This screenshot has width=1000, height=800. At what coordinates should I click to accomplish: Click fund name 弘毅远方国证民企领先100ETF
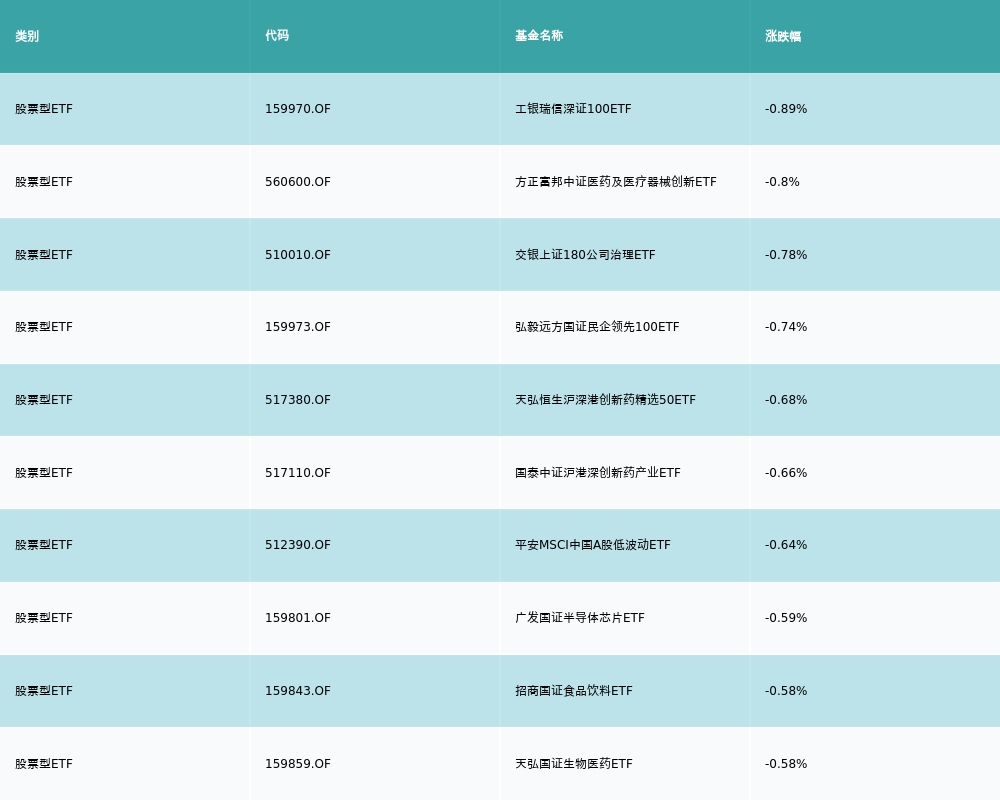point(598,327)
